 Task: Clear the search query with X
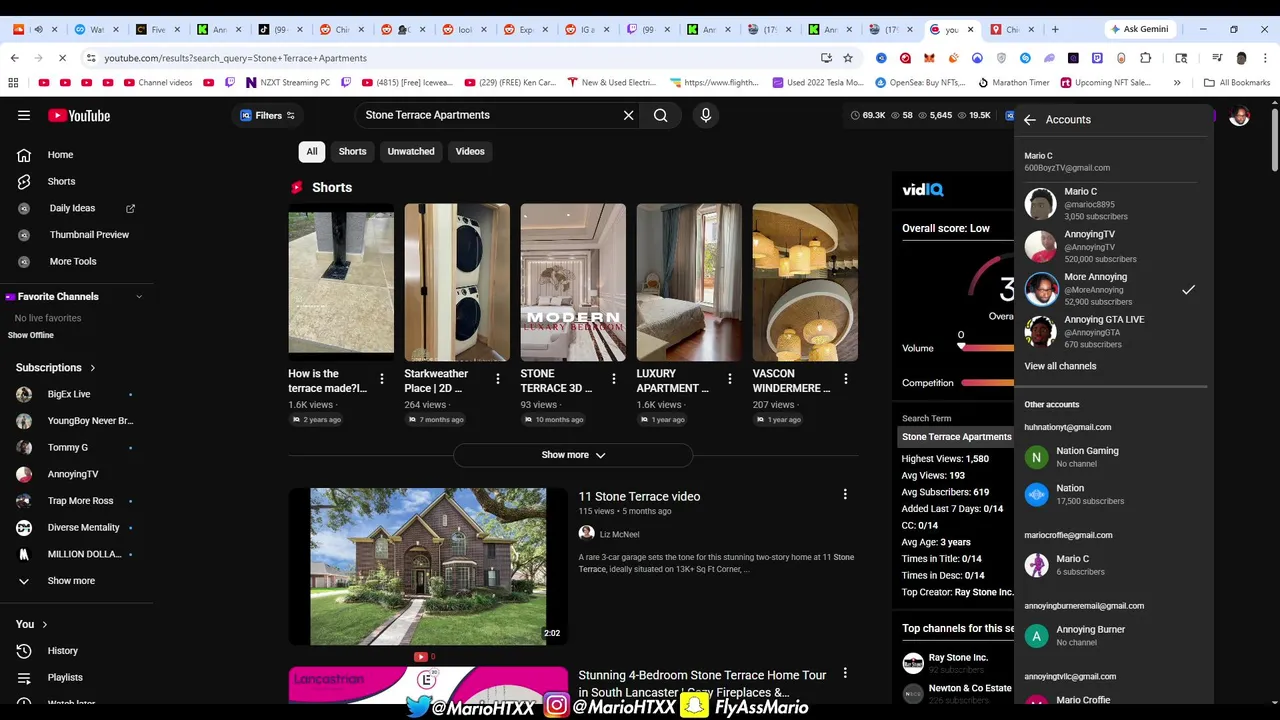point(628,115)
